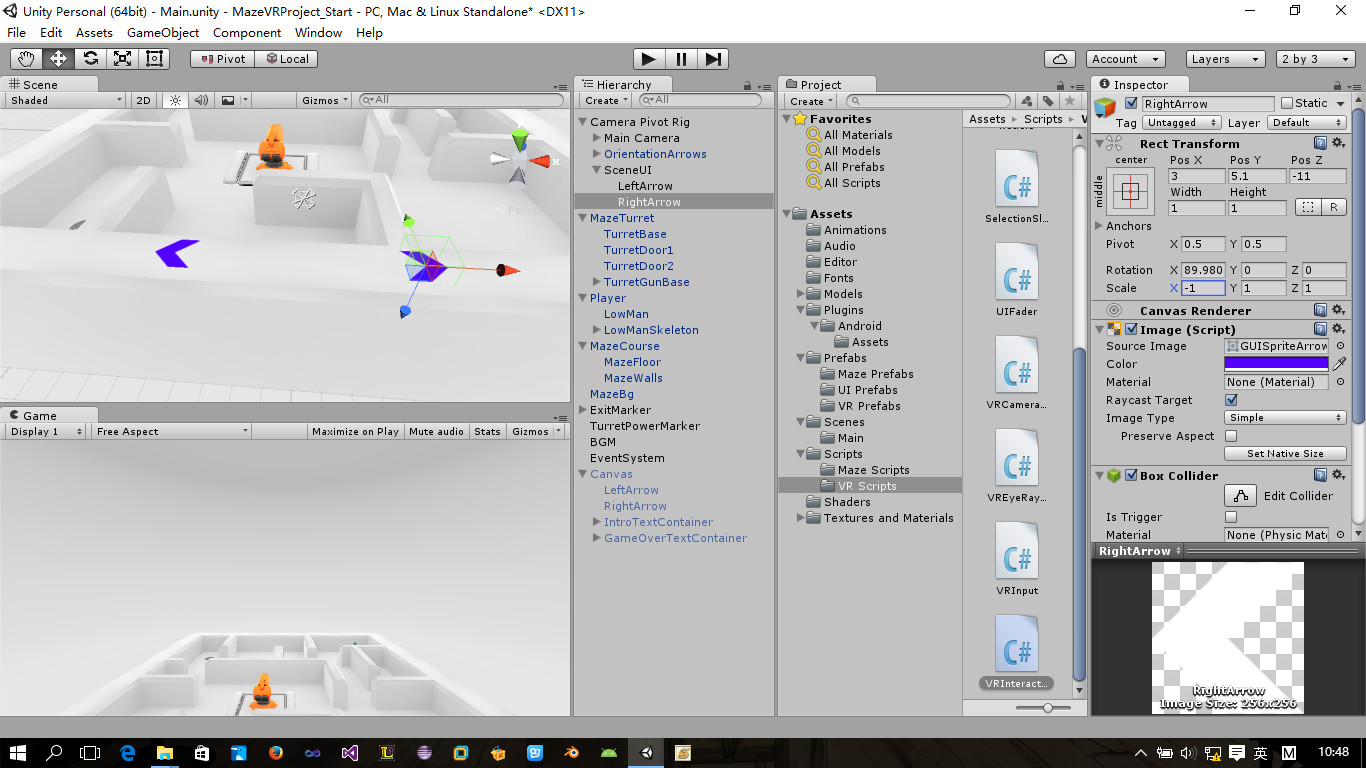The height and width of the screenshot is (768, 1366).
Task: Toggle scene audio speaker icon
Action: pos(201,100)
